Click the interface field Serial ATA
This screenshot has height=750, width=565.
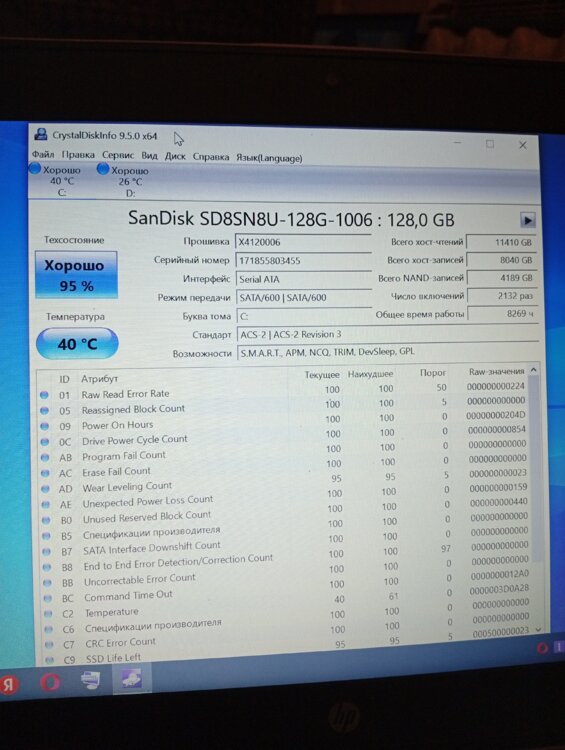[303, 279]
